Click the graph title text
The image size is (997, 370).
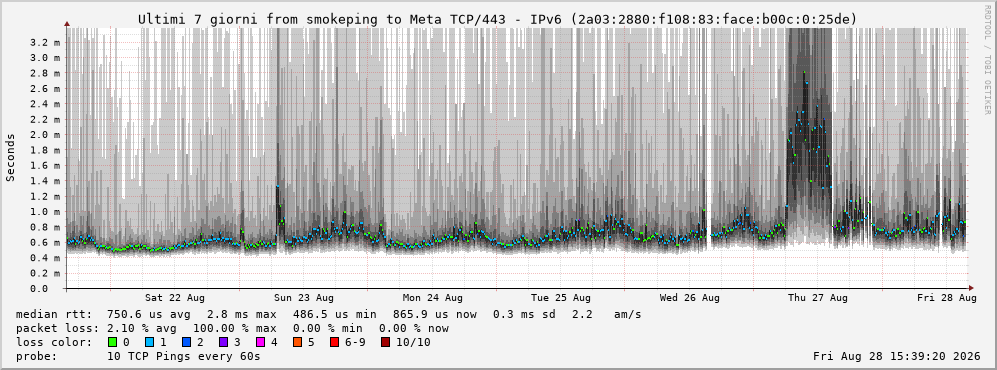(497, 20)
